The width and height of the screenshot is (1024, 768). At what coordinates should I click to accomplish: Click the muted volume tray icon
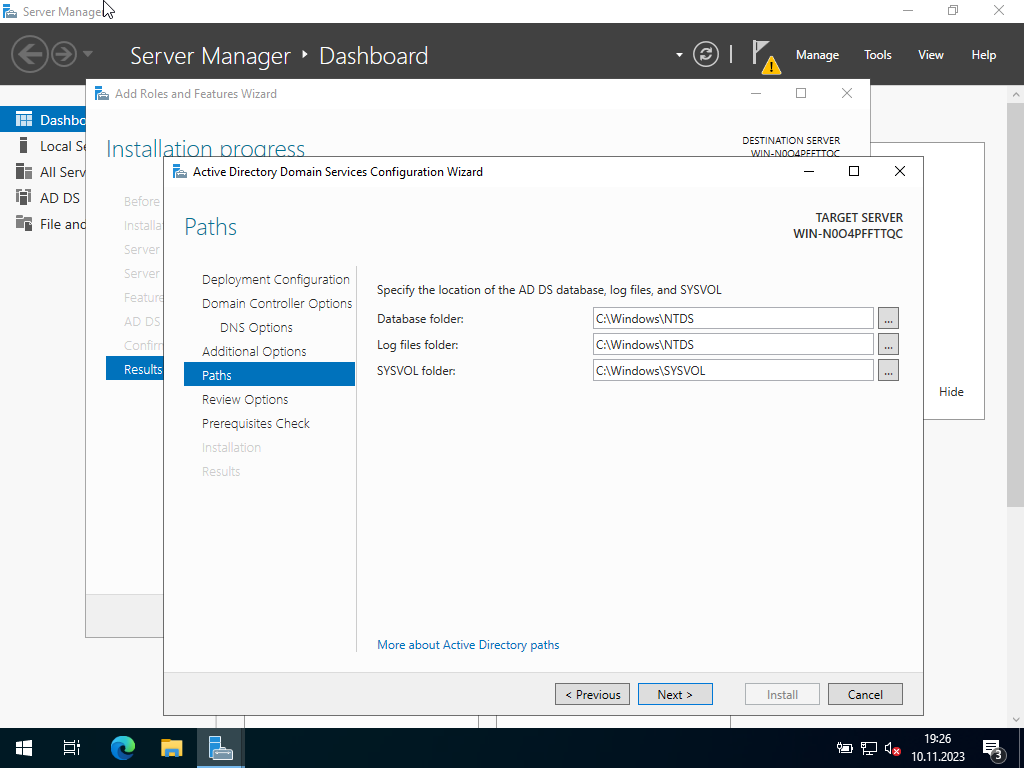pos(893,748)
